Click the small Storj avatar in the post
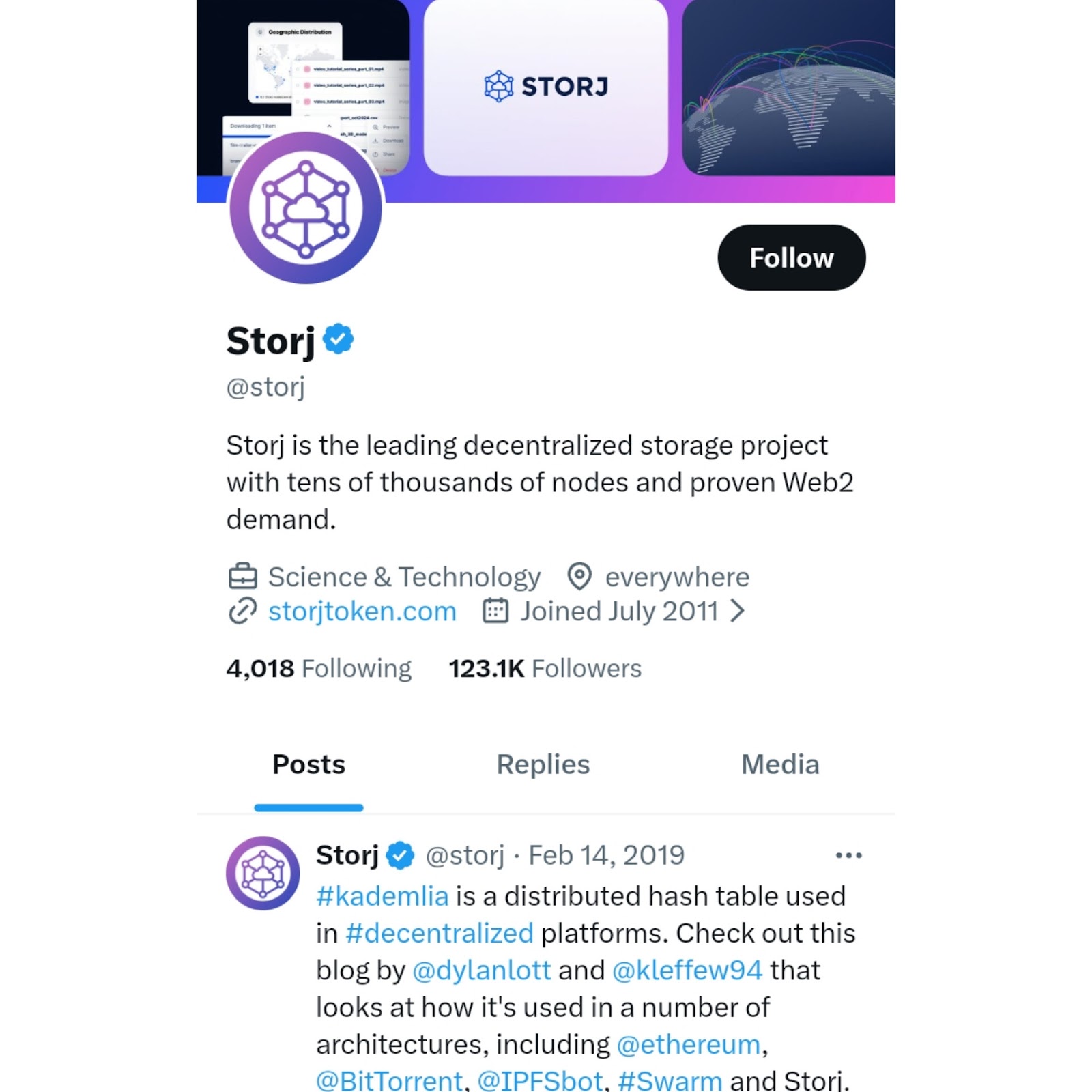 pos(263,873)
